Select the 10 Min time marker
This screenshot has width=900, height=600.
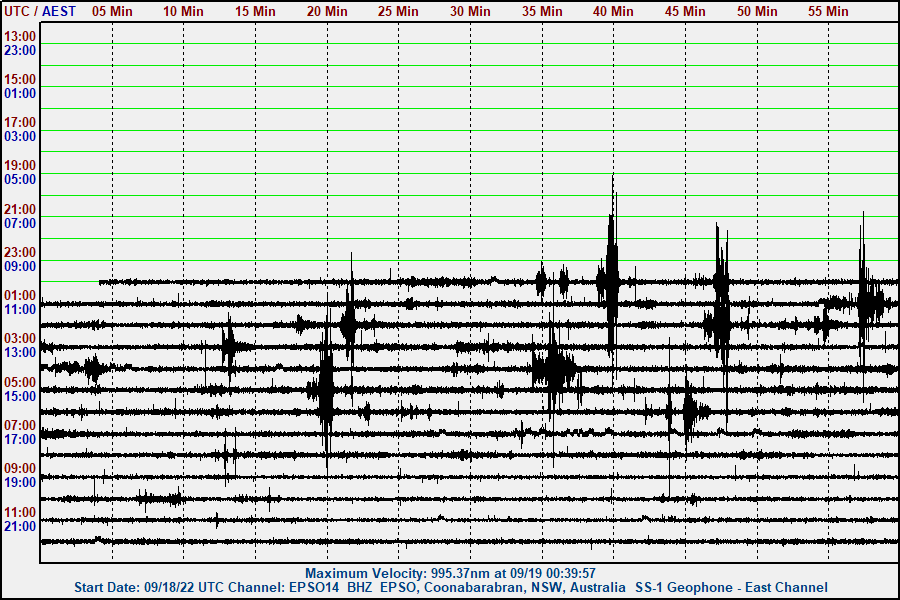tap(184, 11)
